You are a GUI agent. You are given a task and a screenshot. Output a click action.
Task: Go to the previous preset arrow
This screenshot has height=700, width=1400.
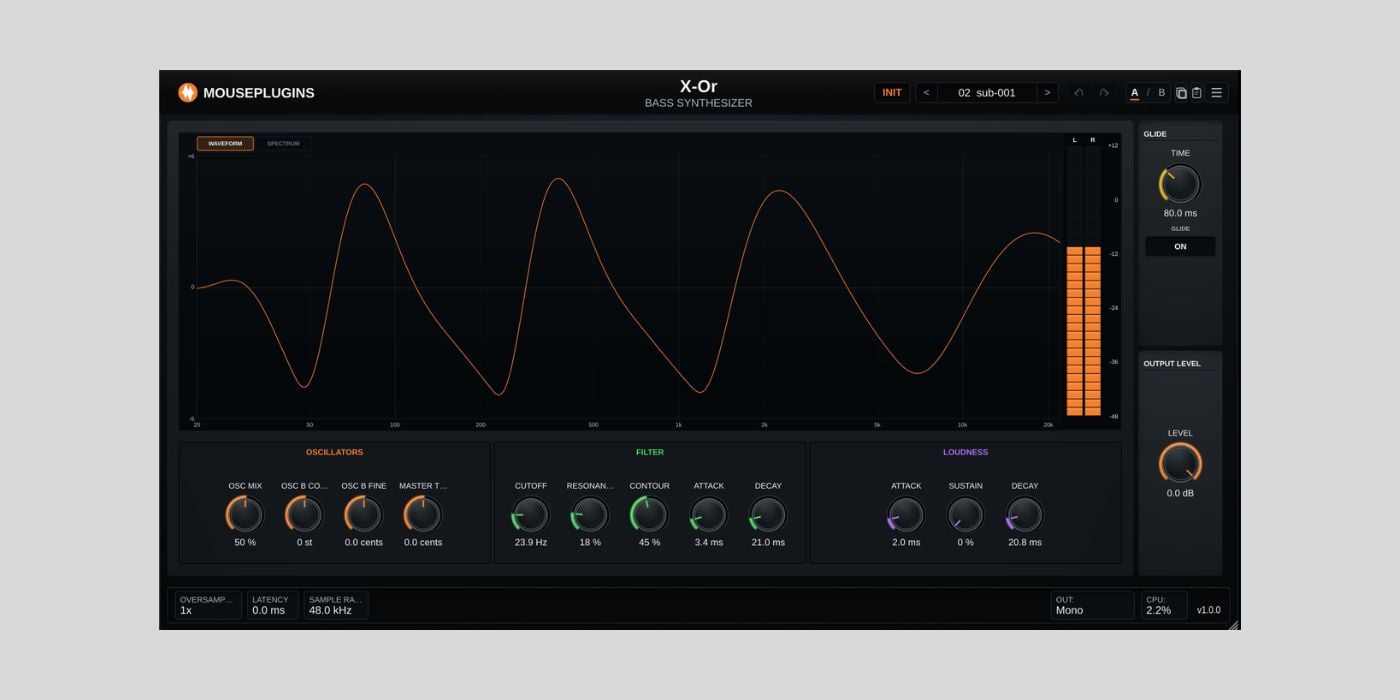pyautogui.click(x=926, y=93)
